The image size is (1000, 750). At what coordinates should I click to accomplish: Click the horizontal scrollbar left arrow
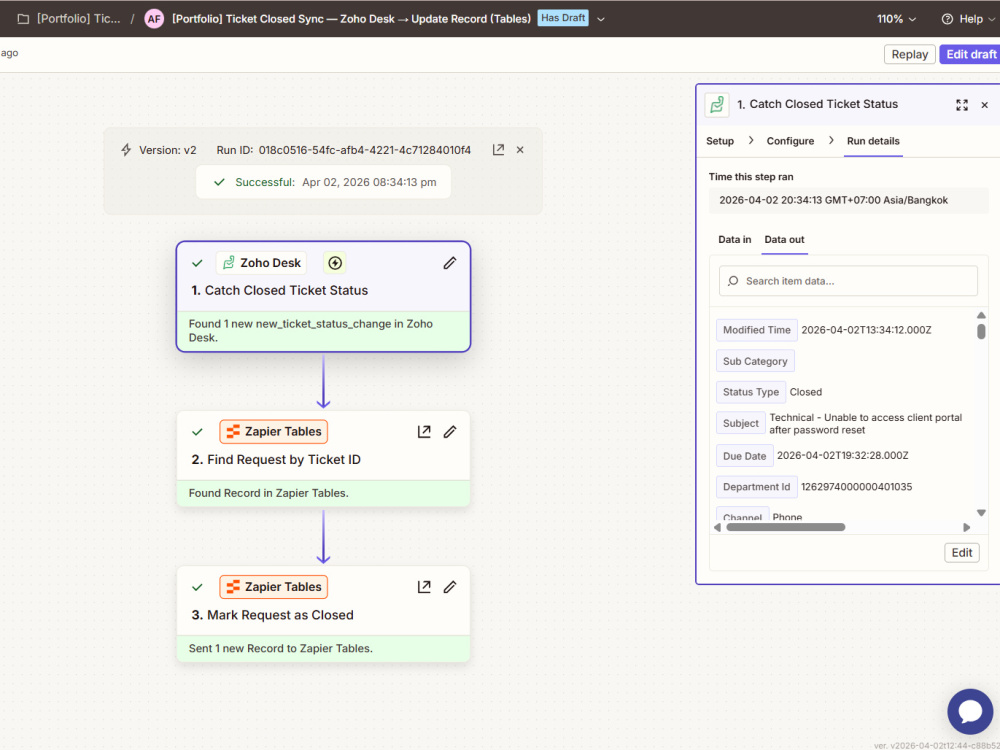pyautogui.click(x=717, y=527)
